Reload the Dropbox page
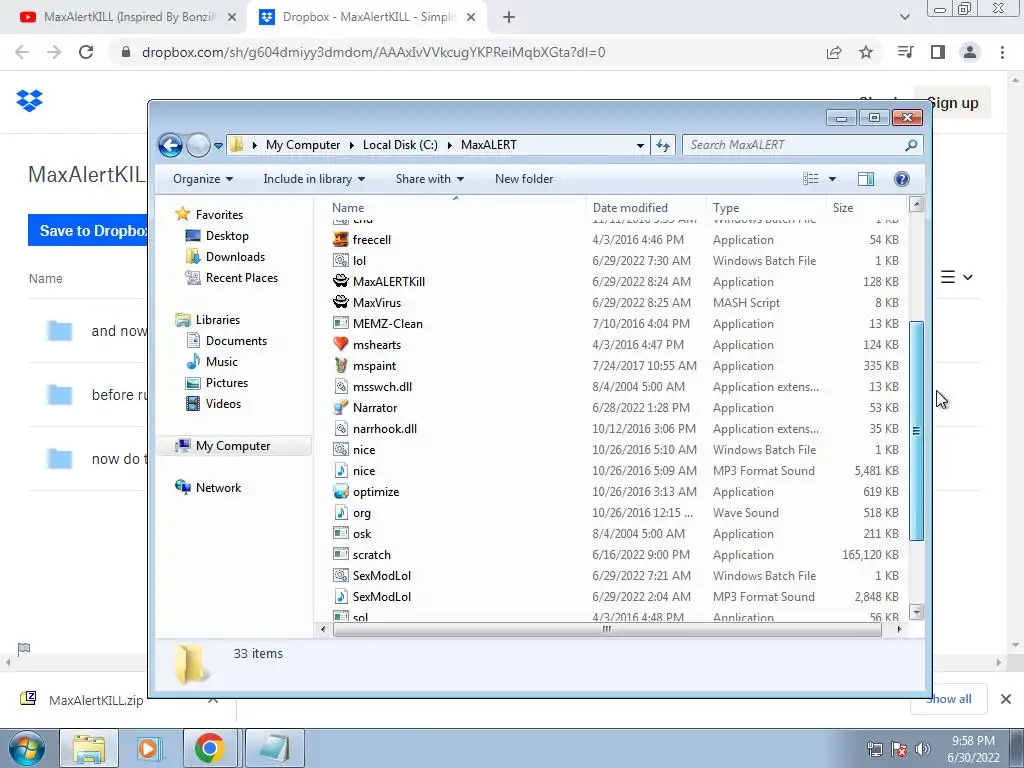Image resolution: width=1024 pixels, height=768 pixels. tap(86, 52)
